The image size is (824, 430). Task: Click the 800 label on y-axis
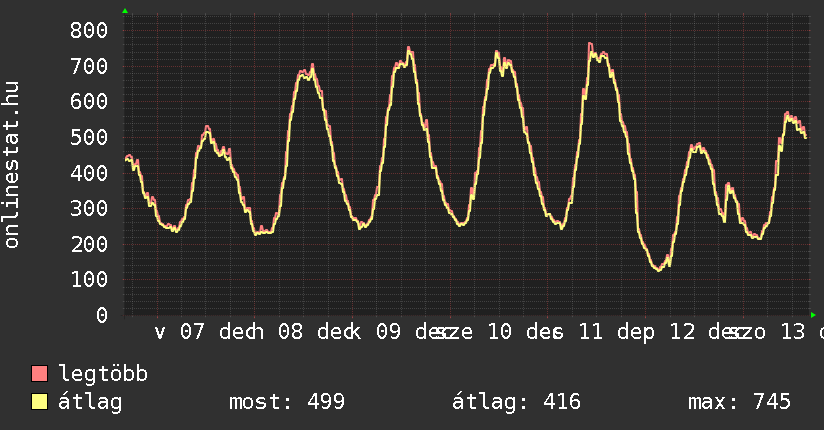click(88, 31)
